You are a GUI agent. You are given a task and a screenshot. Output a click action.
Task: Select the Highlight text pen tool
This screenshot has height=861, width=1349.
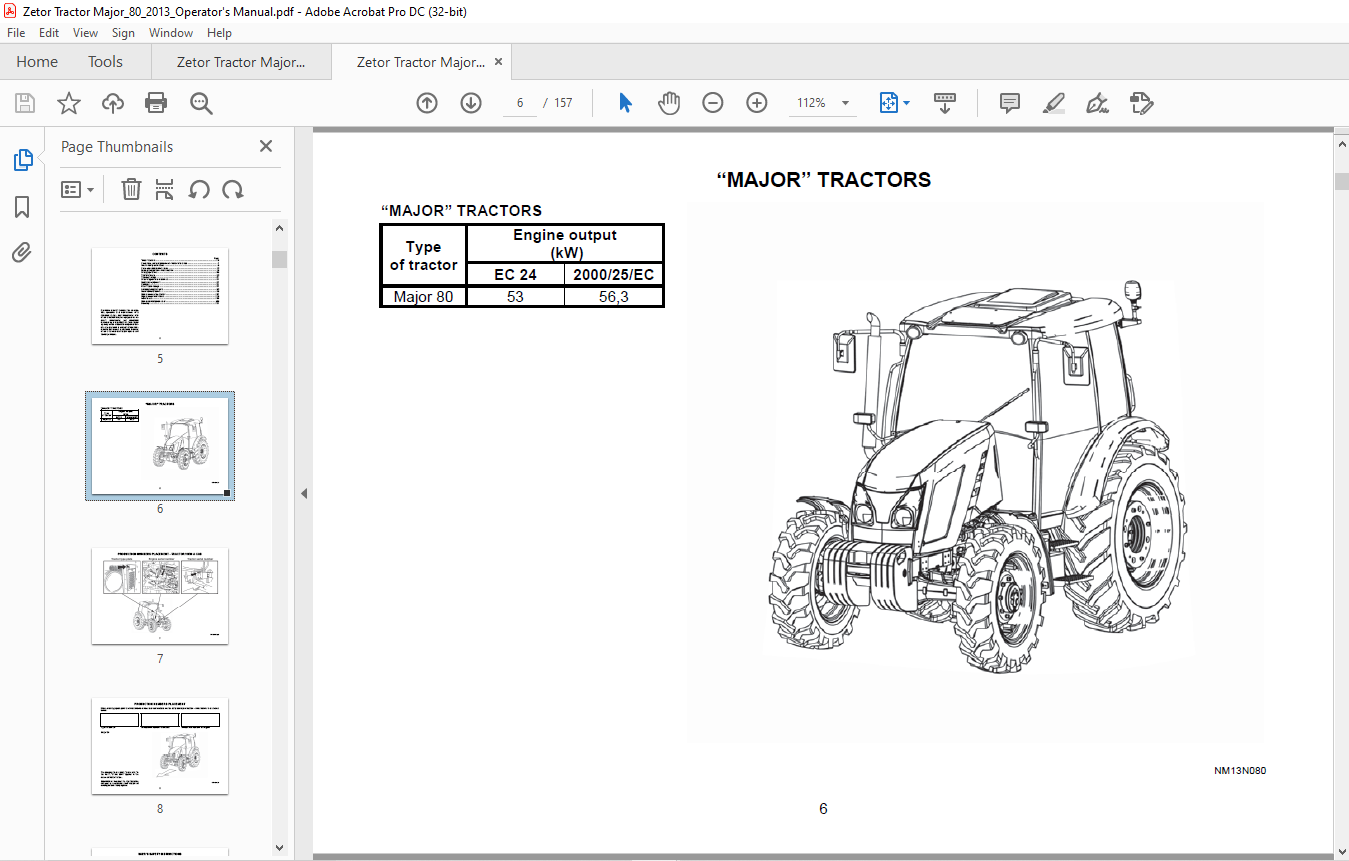pos(1053,103)
